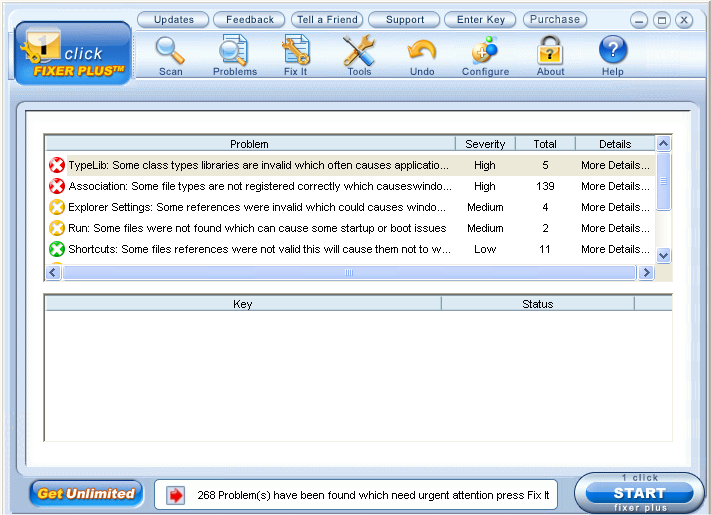Click the red arrow icon in status bar
Viewport: 711px width, 515px height.
pyautogui.click(x=175, y=495)
